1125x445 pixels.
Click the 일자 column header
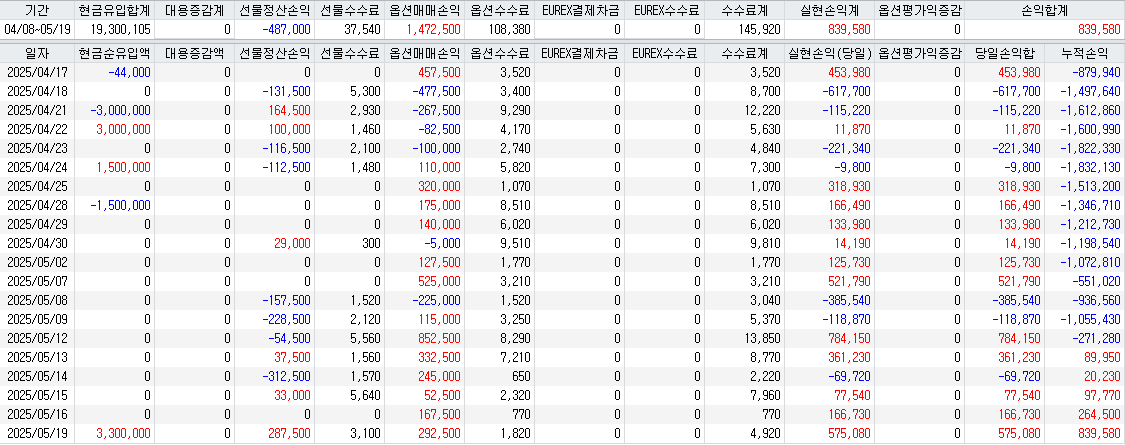coord(37,52)
